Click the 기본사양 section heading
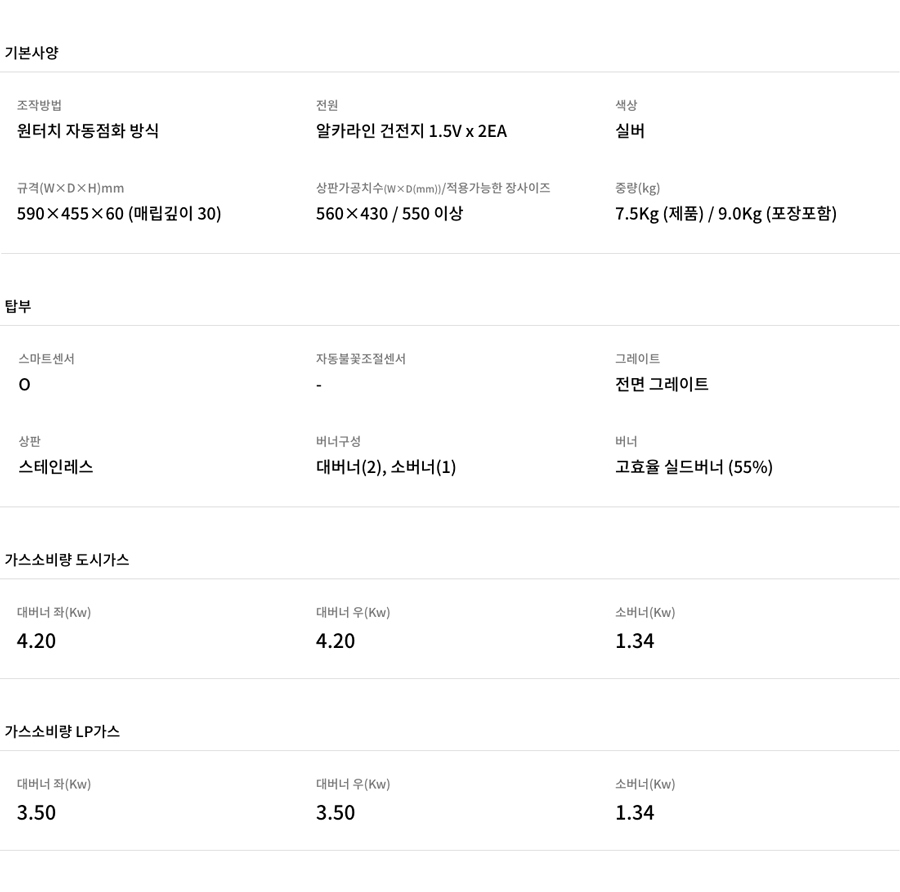This screenshot has width=900, height=892. coord(32,53)
